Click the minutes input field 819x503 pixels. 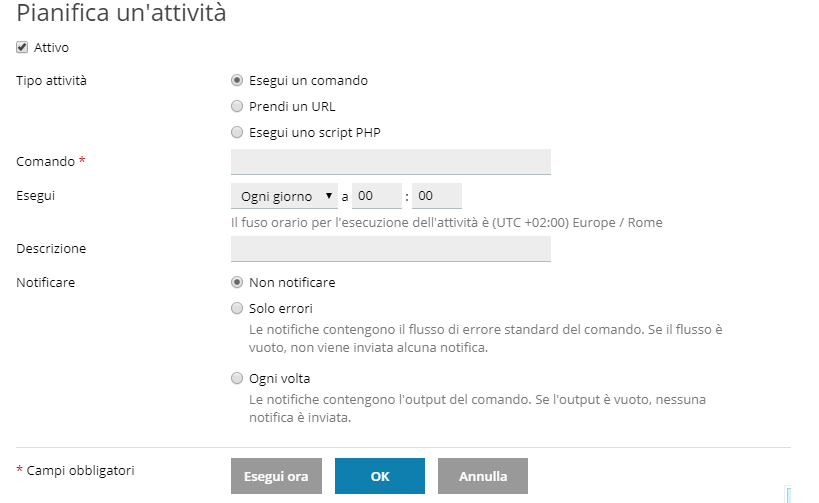[437, 196]
